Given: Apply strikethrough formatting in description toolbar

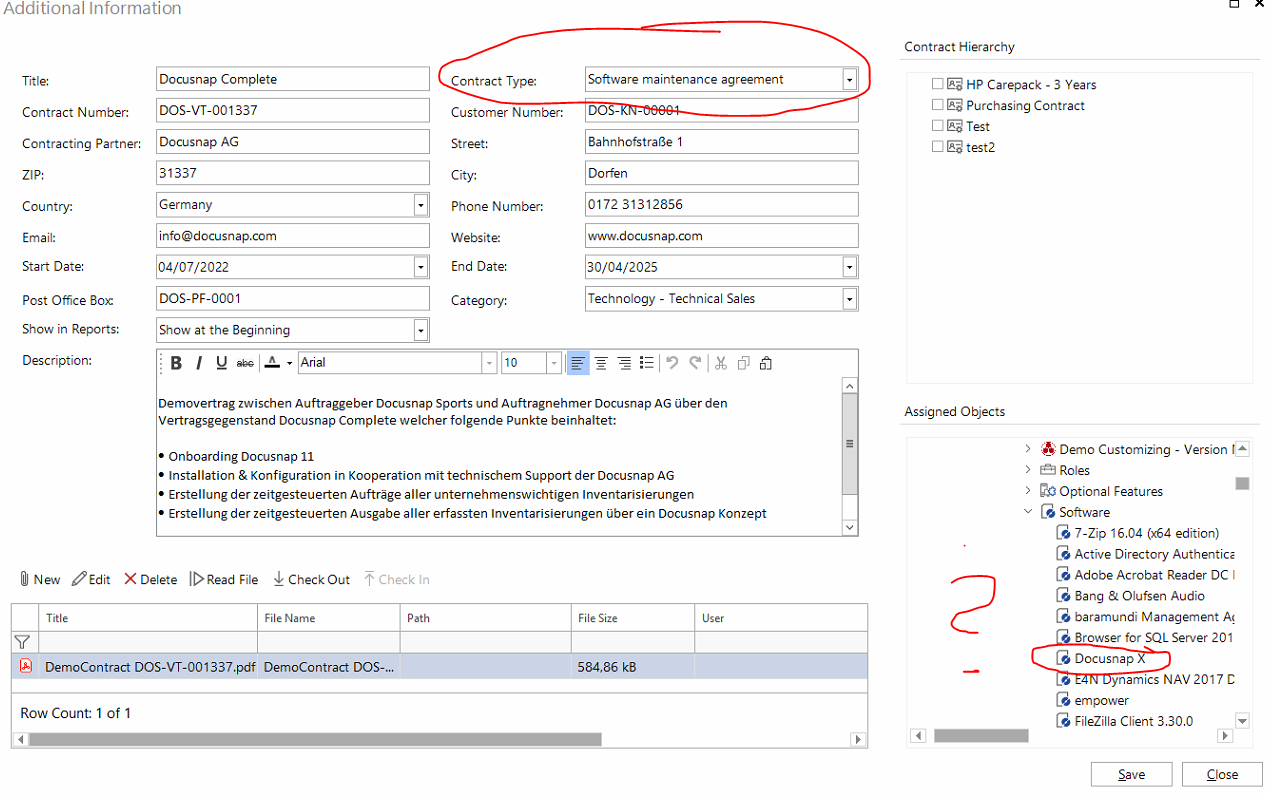Looking at the screenshot, I should 245,363.
